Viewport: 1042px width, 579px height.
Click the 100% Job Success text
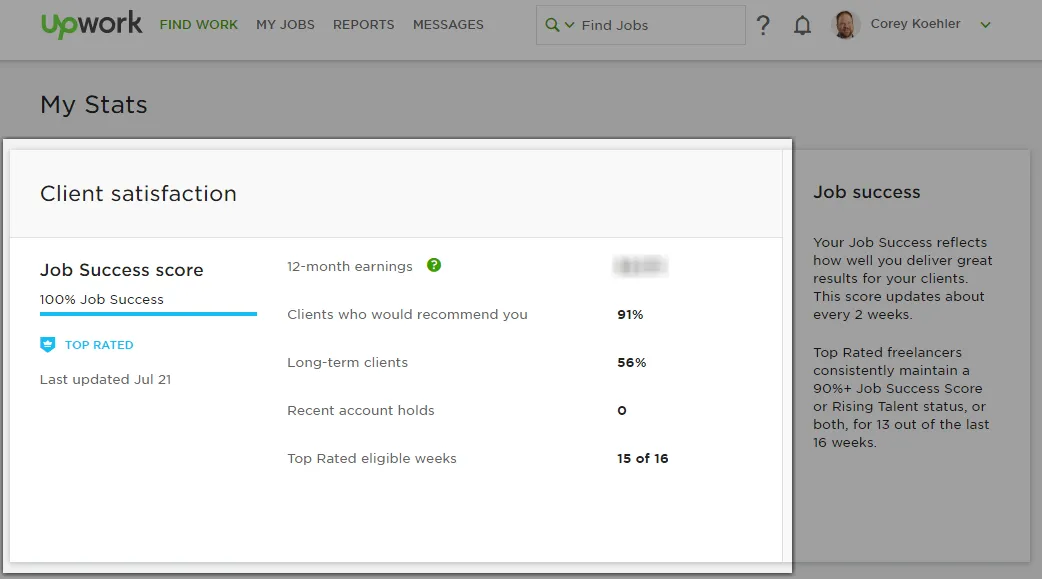pyautogui.click(x=102, y=300)
